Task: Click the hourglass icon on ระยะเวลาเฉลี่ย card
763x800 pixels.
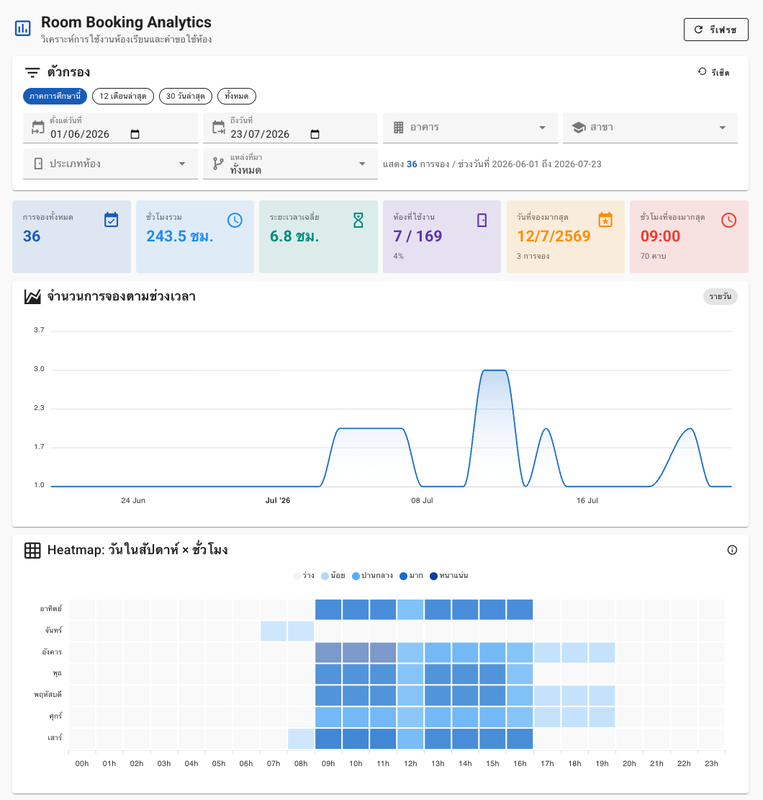Action: 358,220
